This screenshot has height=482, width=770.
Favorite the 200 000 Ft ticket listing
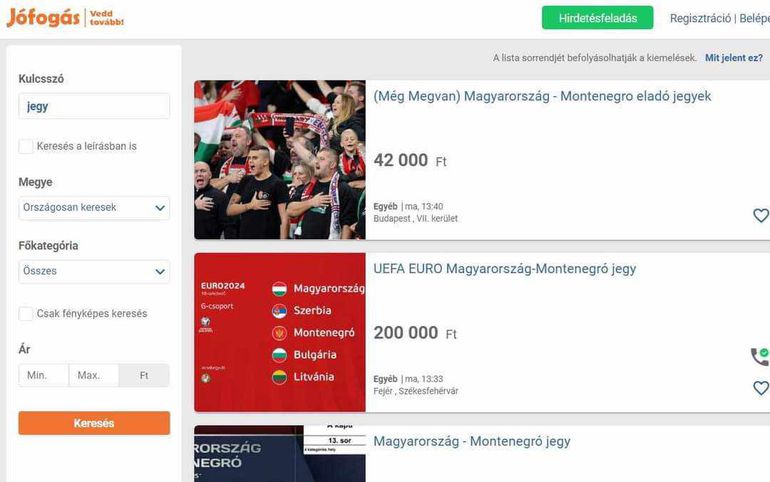761,388
